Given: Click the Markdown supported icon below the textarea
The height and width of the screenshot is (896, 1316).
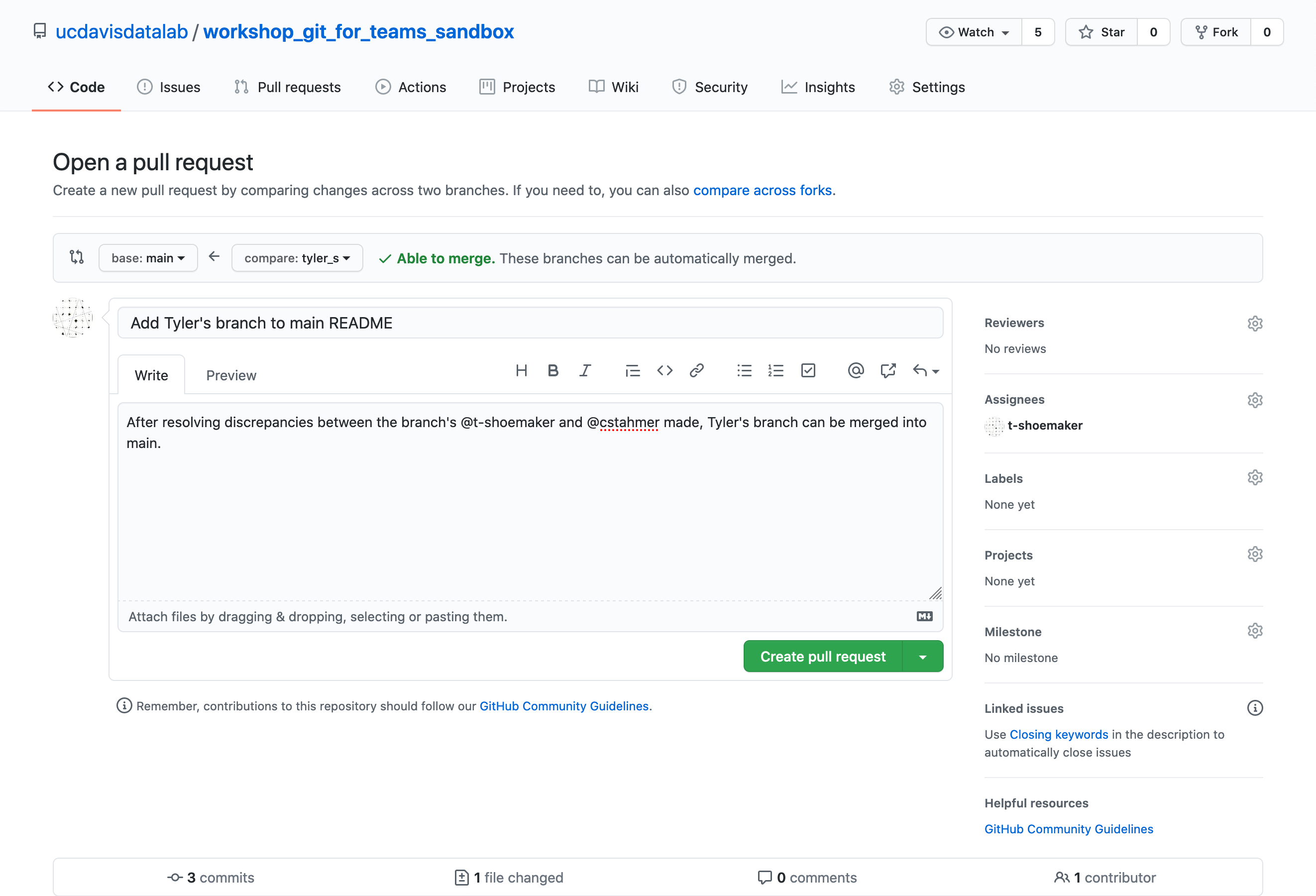Looking at the screenshot, I should [924, 616].
